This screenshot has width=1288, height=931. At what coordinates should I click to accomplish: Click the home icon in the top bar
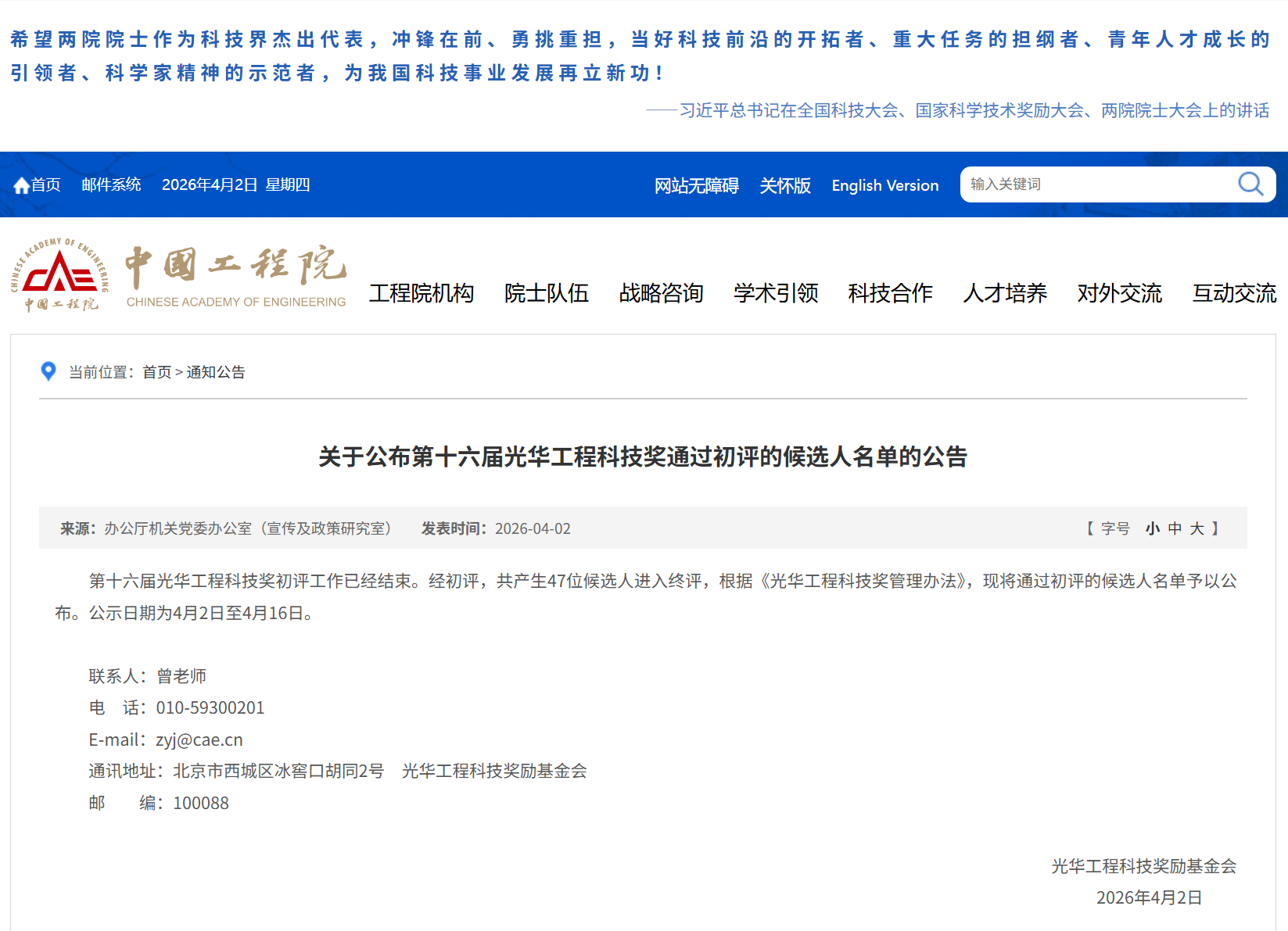coord(21,186)
